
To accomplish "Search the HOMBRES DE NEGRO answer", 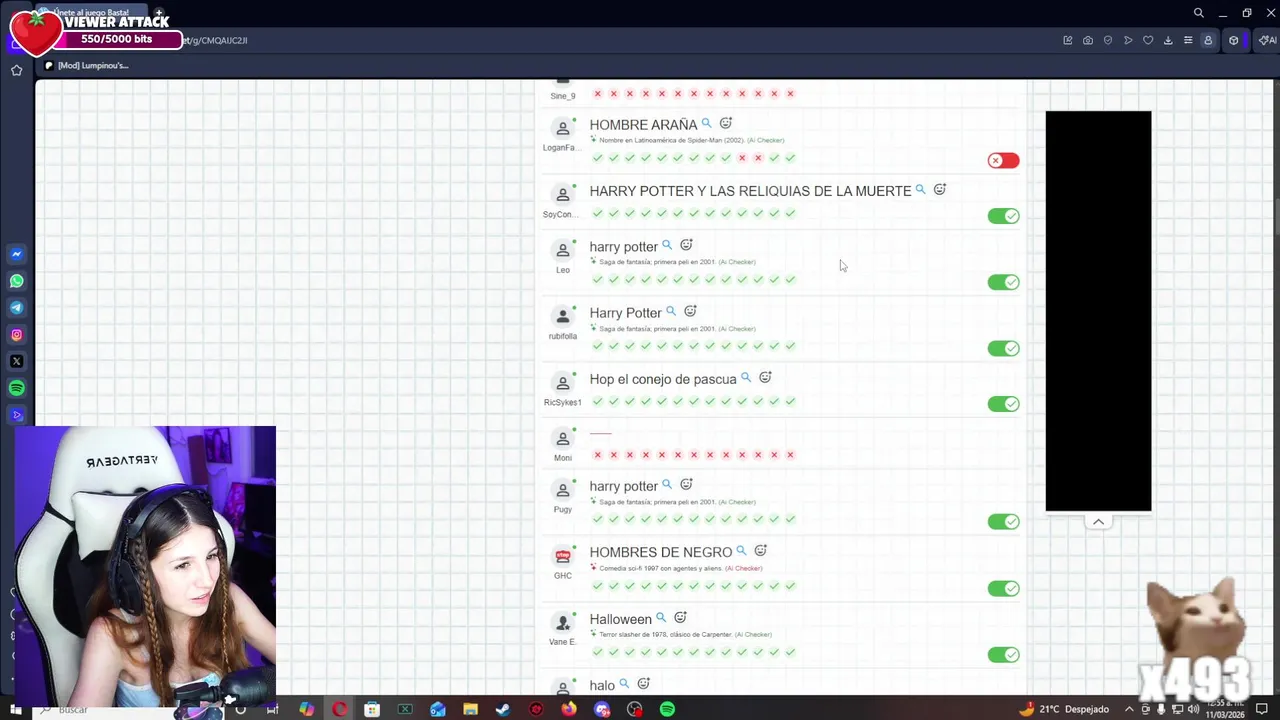I will pyautogui.click(x=741, y=550).
